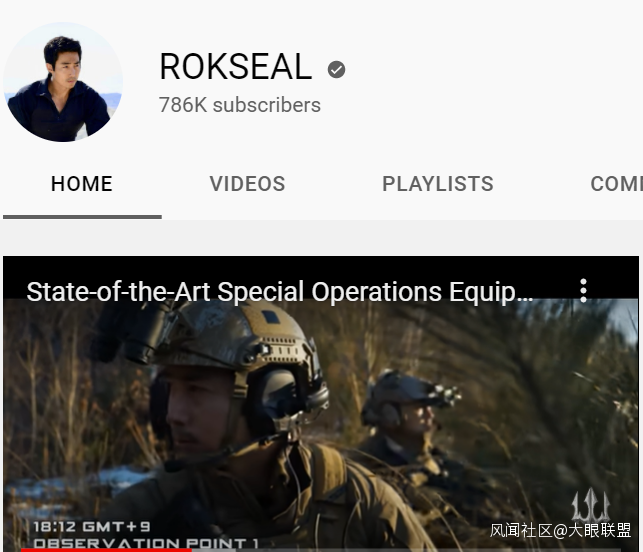Click the trident logo watermark in video

pyautogui.click(x=591, y=504)
